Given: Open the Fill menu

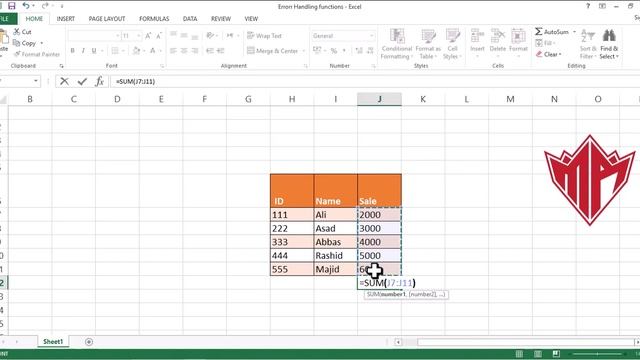Looking at the screenshot, I should tap(545, 43).
